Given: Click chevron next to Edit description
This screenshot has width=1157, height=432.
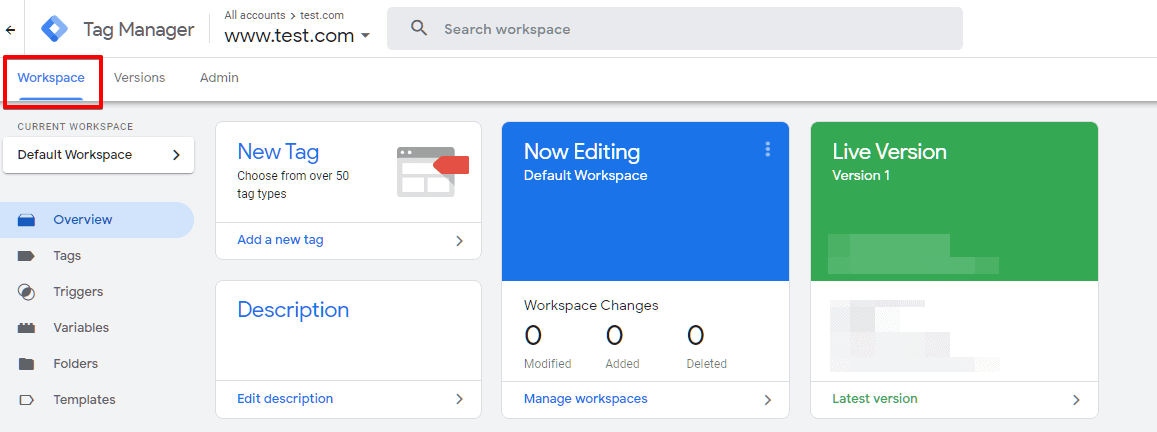Looking at the screenshot, I should (460, 400).
